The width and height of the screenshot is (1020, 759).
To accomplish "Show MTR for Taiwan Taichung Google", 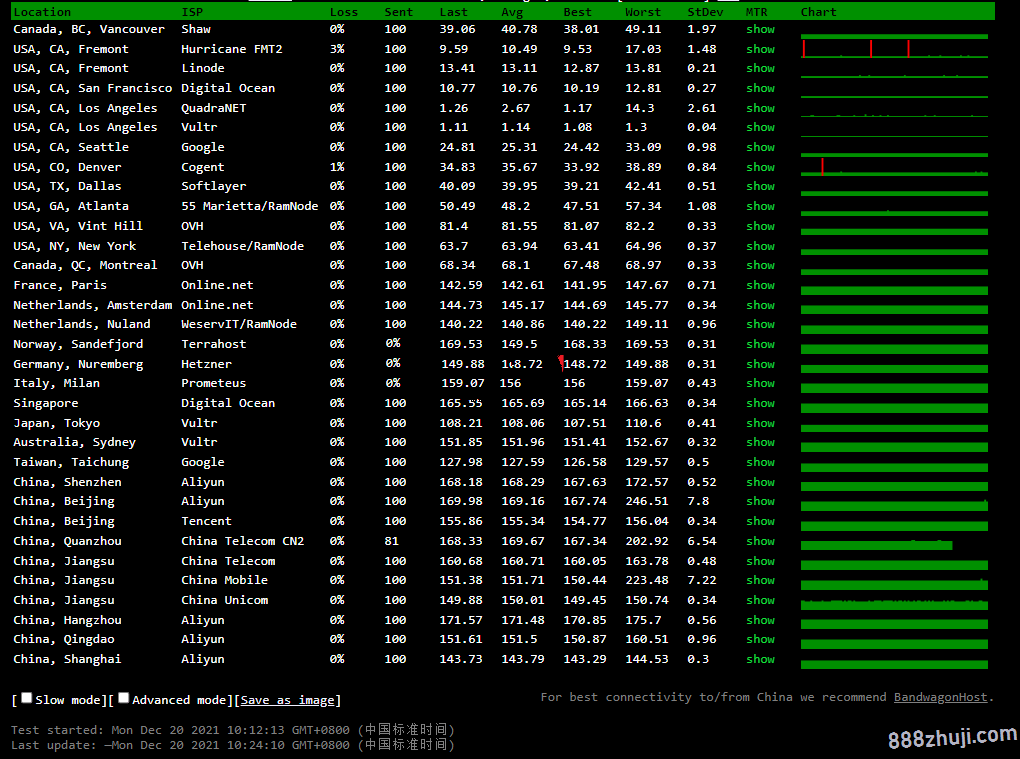I will coord(760,462).
